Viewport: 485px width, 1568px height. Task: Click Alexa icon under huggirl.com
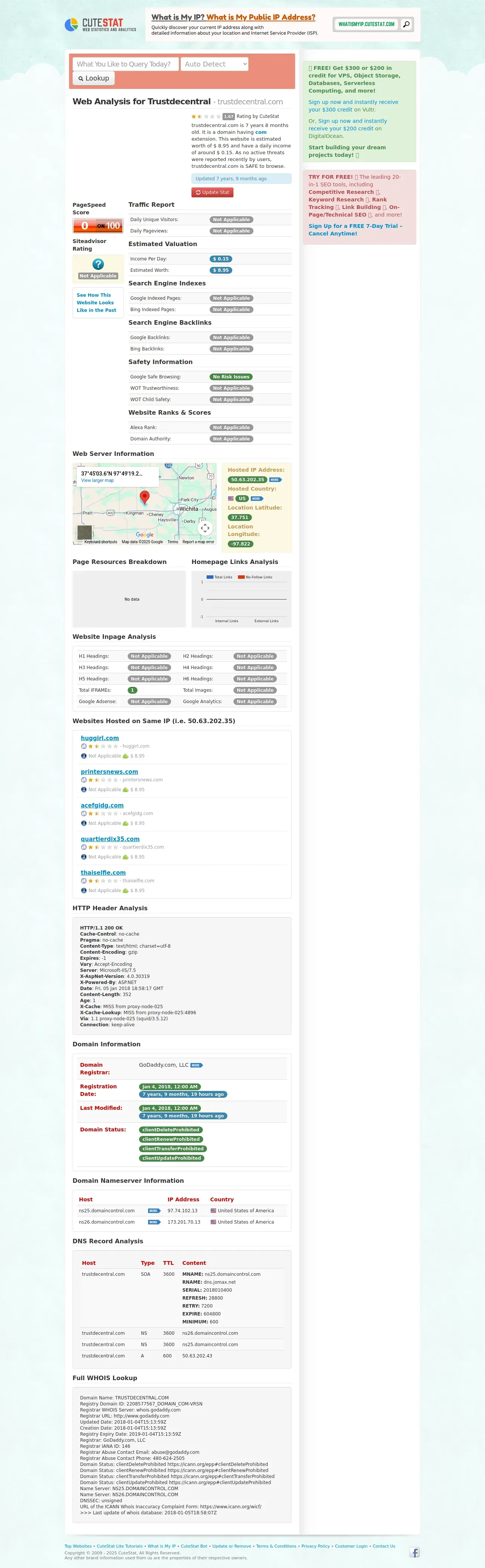coord(84,756)
